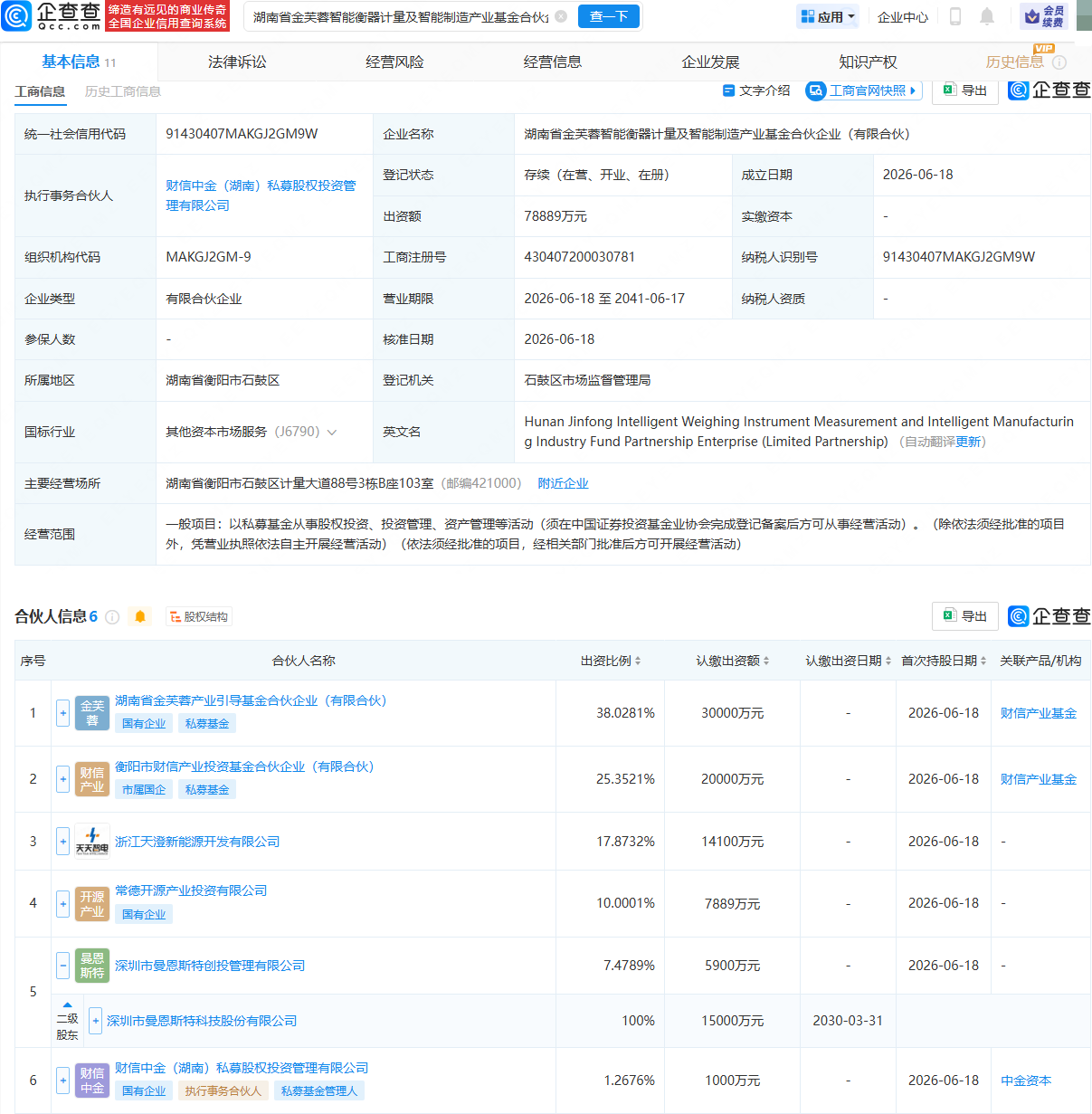
Task: Click the 执行事务合伙人 tag
Action: click(223, 1091)
